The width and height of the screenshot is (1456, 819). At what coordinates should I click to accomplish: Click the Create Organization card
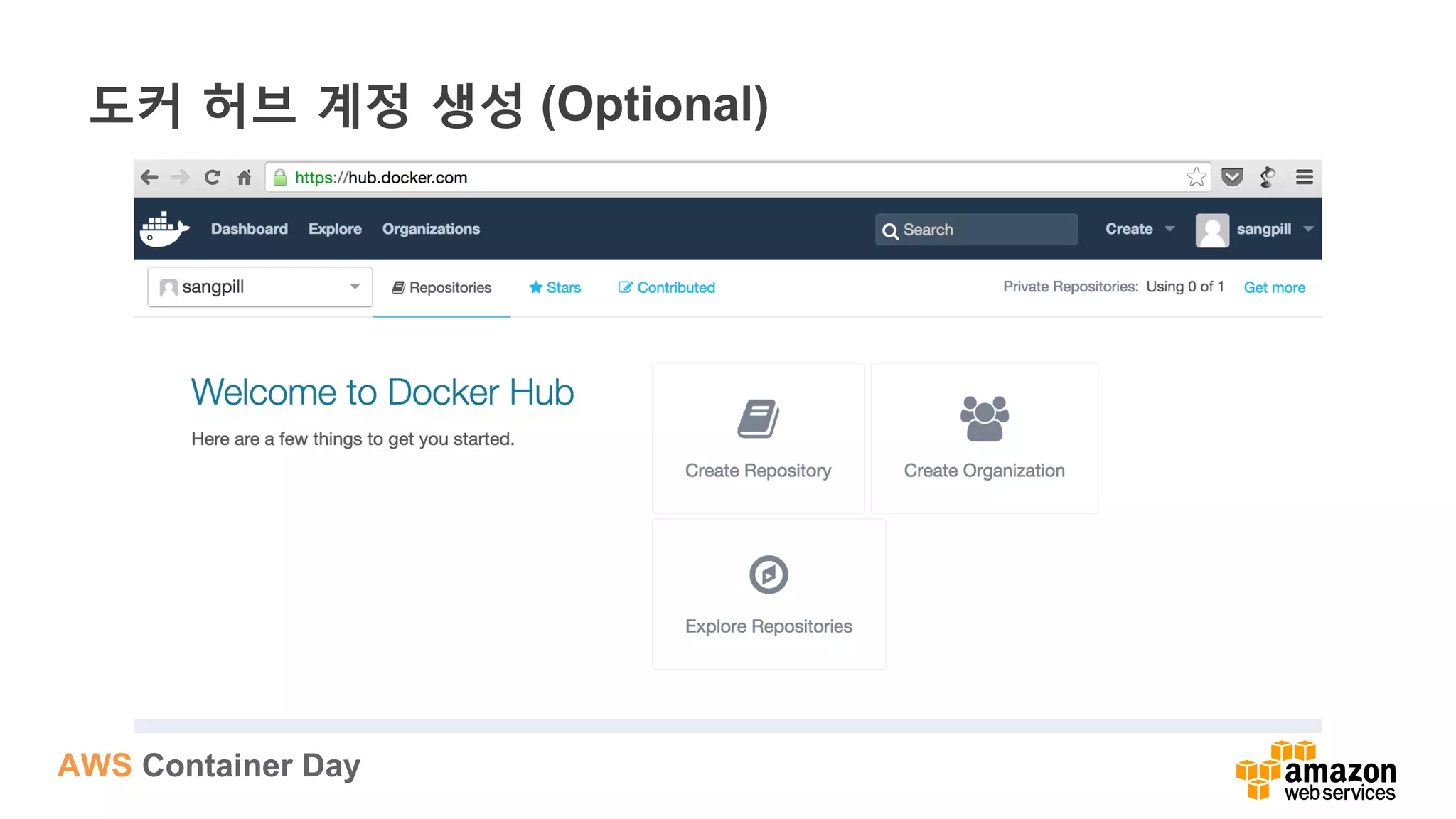[984, 438]
